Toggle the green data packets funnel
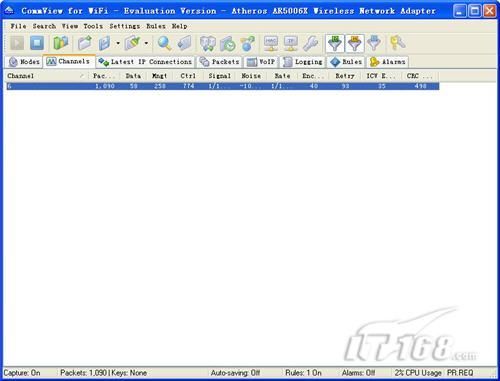Image resolution: width=500 pixels, height=381 pixels. tap(335, 43)
